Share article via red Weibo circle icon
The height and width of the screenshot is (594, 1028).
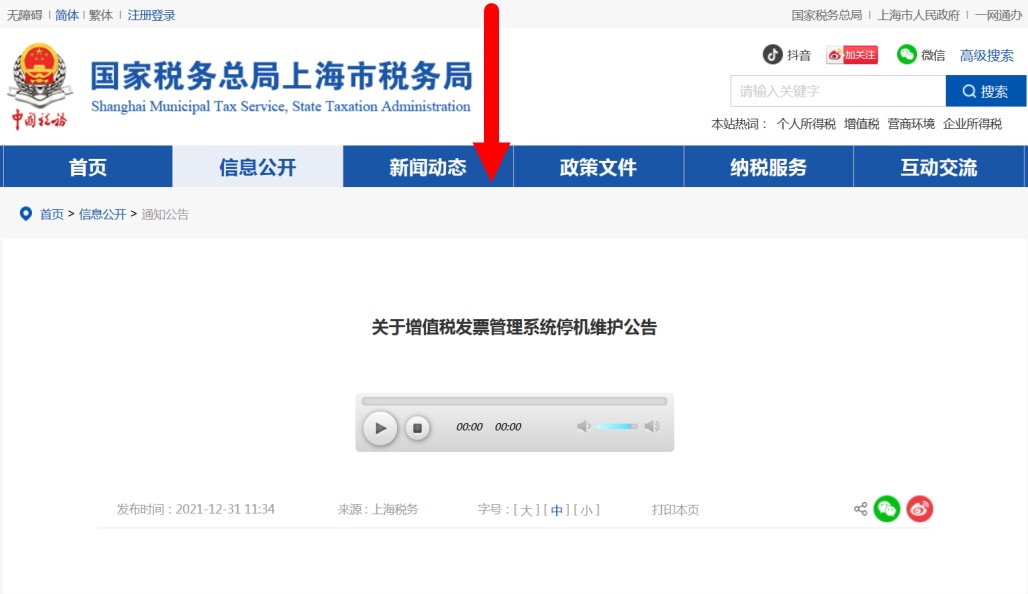tap(920, 509)
